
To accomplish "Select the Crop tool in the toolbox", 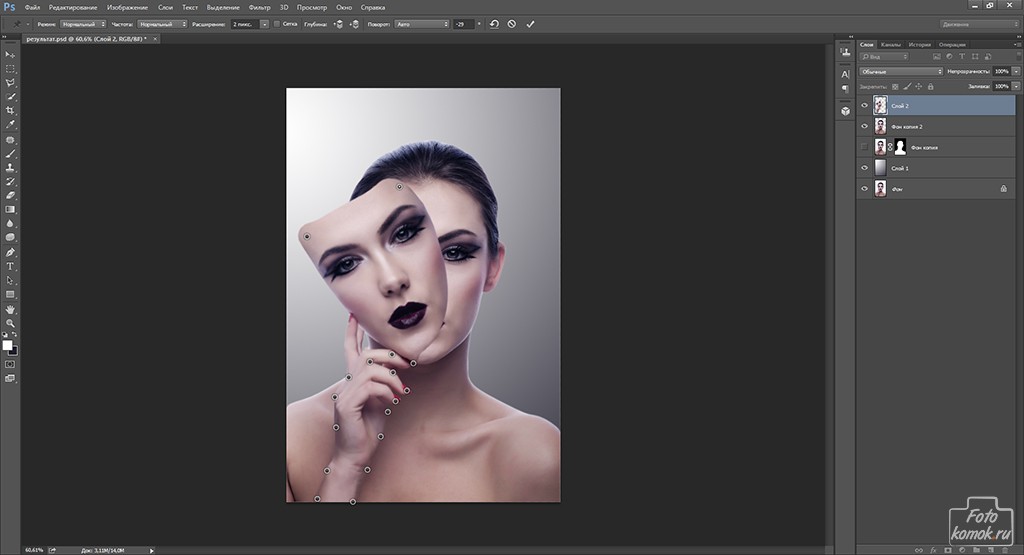I will point(11,110).
